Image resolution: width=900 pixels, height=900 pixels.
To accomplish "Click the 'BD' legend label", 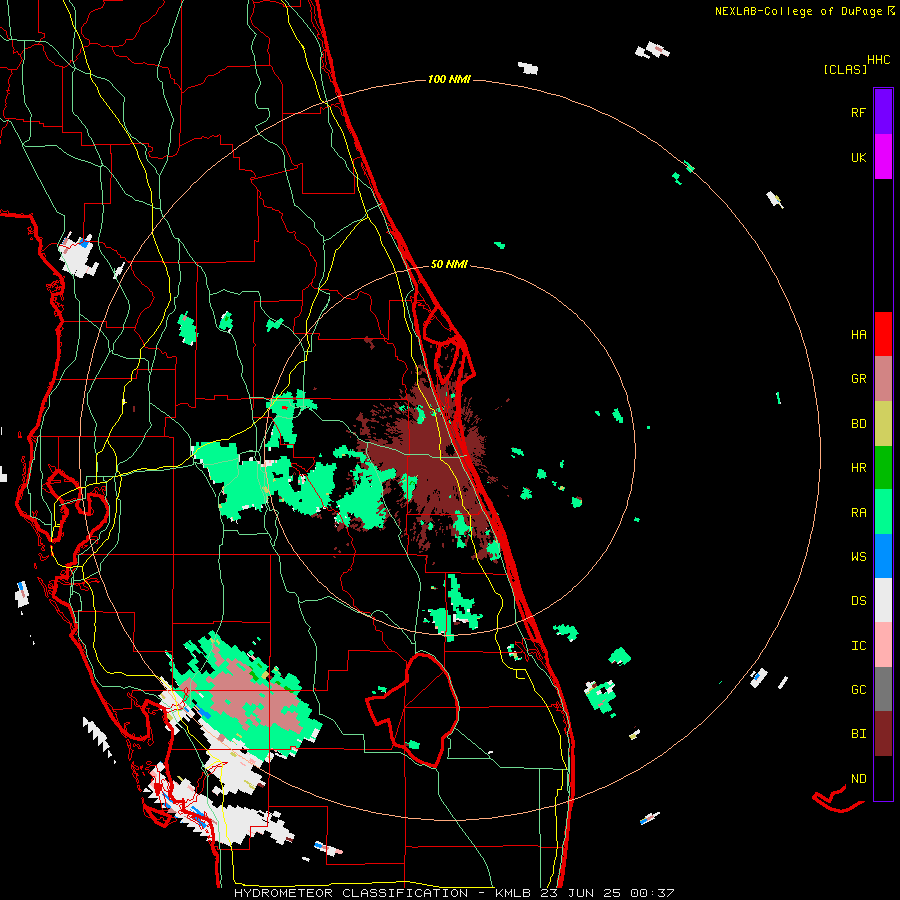I will point(858,424).
